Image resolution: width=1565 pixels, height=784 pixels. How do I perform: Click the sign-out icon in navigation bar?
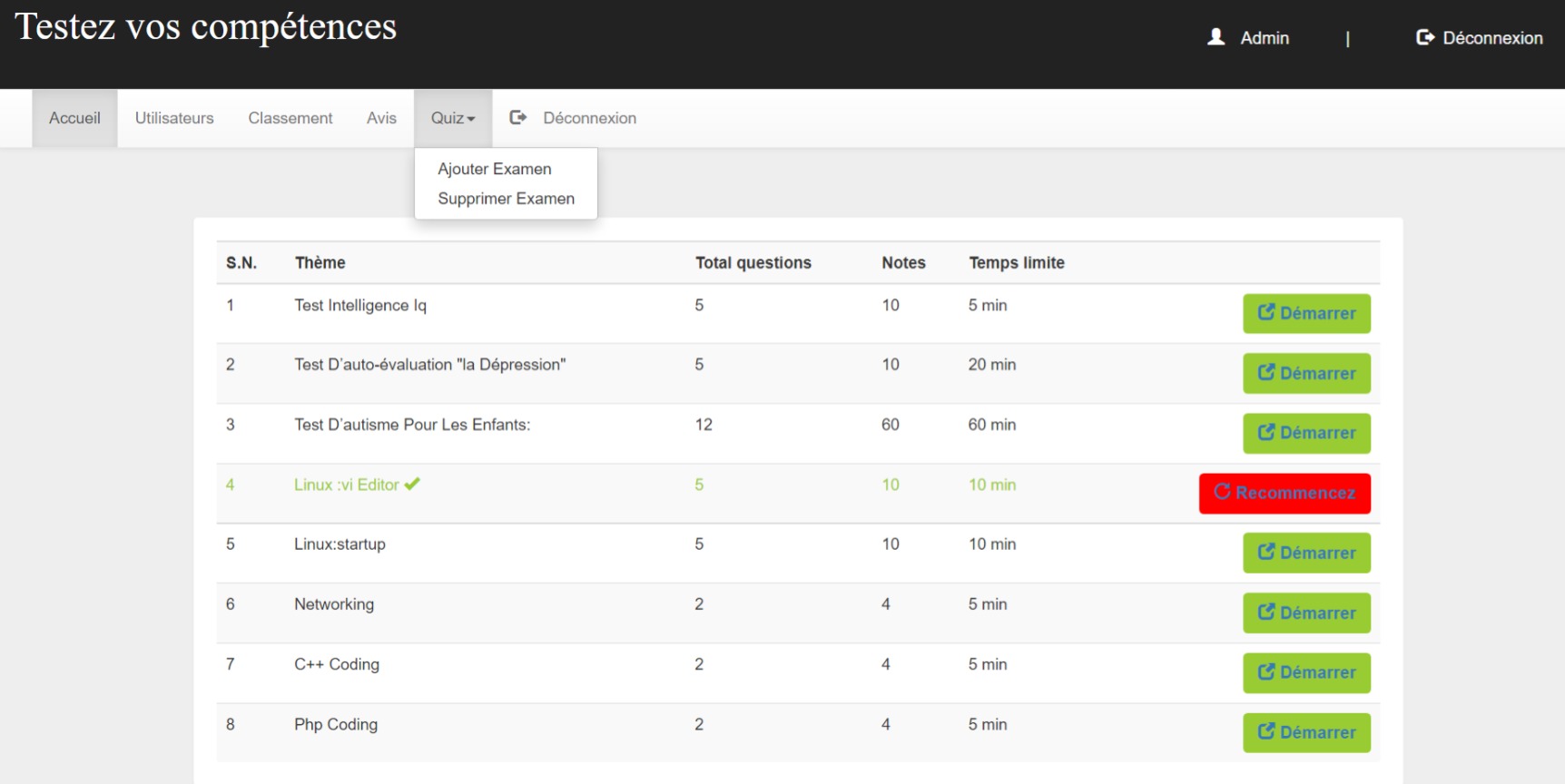click(x=518, y=118)
